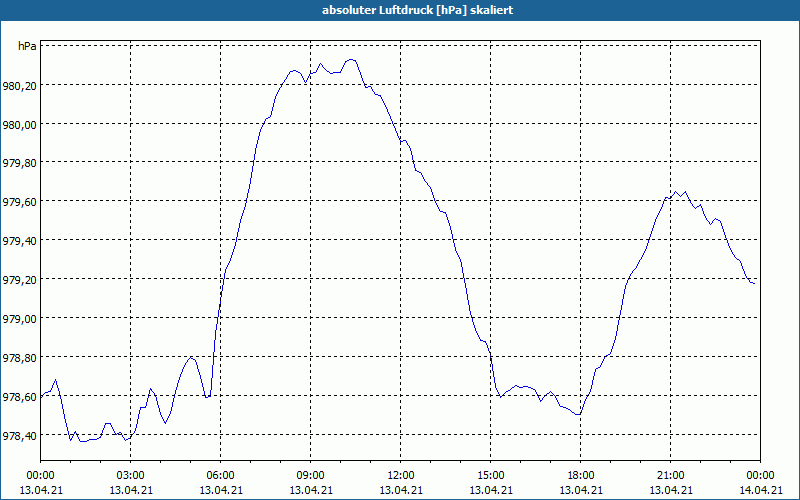Viewport: 800px width, 500px height.
Task: Click the 'hPa' unit label on the y-axis
Action: pyautogui.click(x=27, y=46)
